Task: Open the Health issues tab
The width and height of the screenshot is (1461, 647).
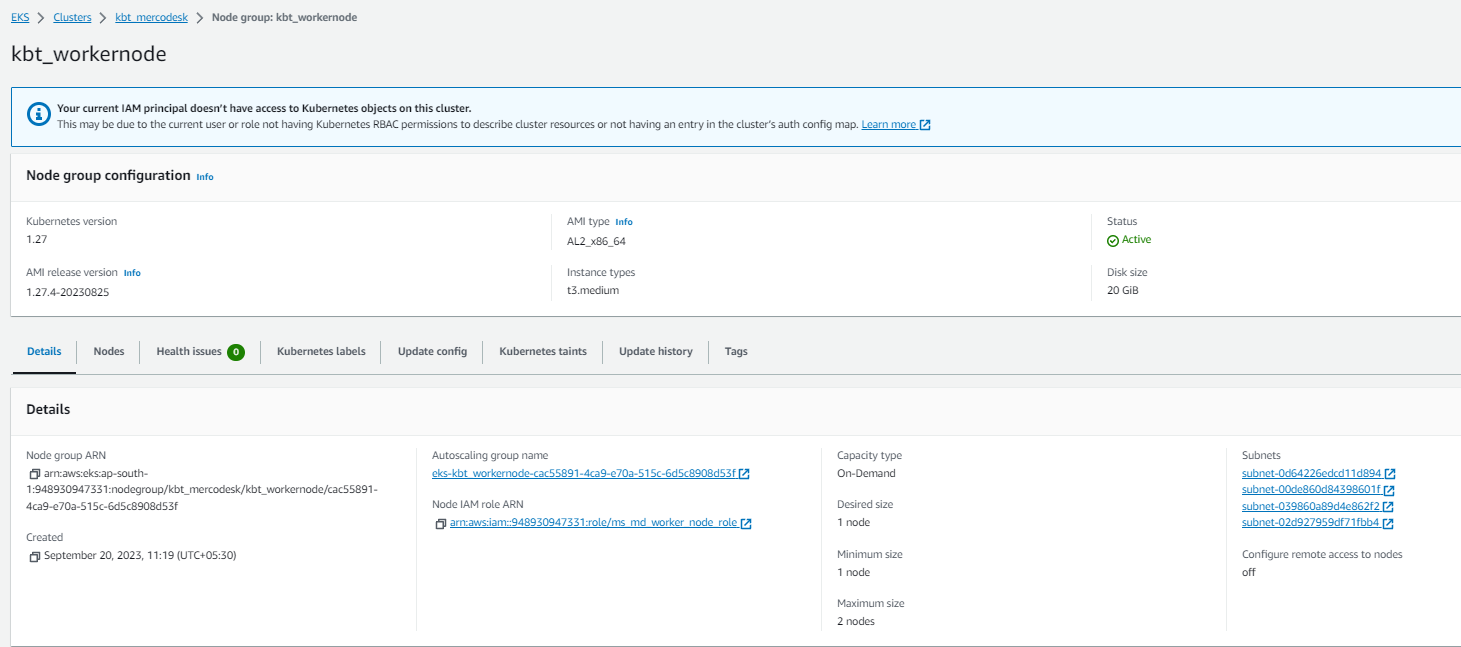Action: pos(200,352)
